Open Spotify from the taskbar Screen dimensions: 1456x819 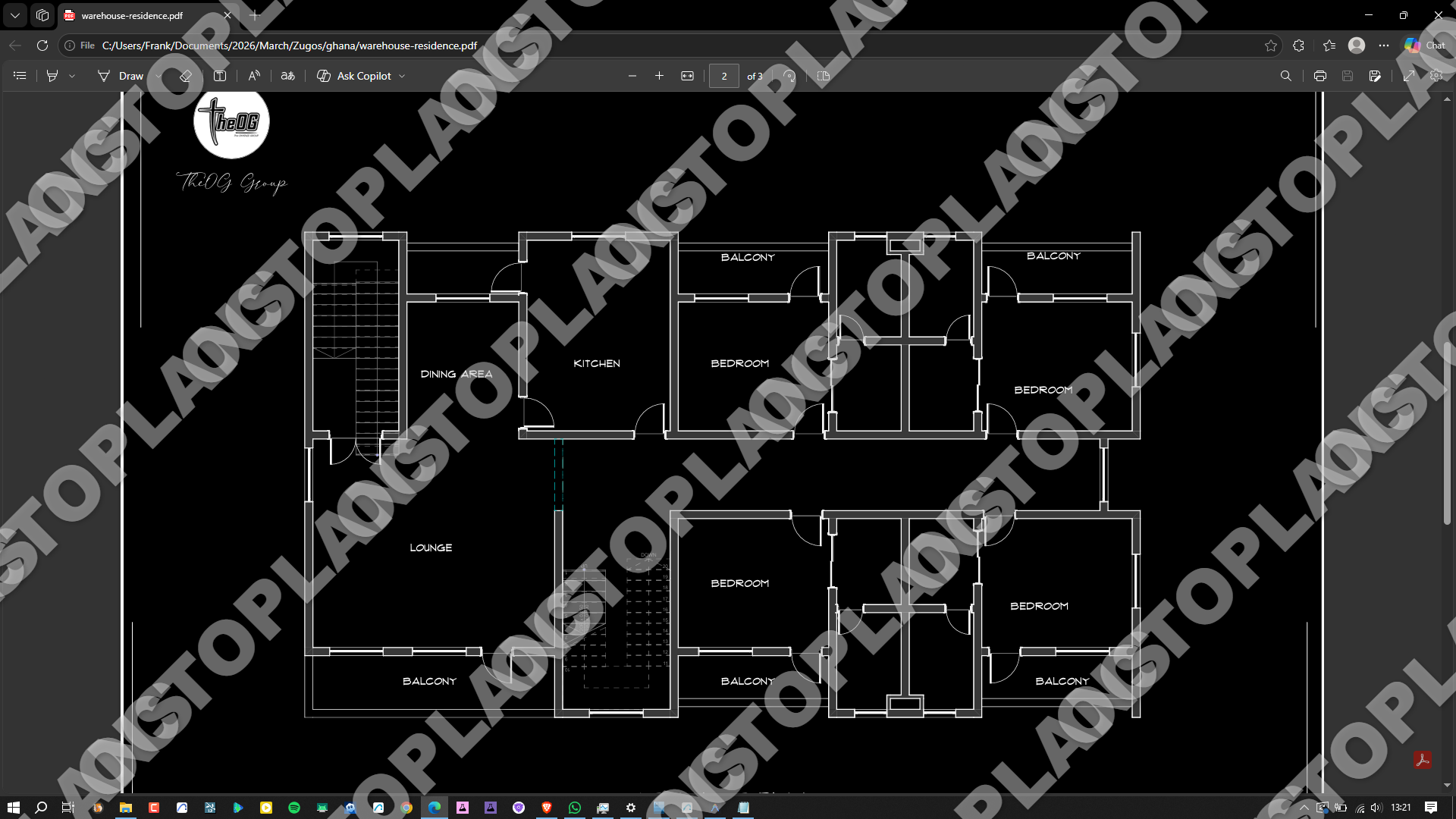pyautogui.click(x=294, y=808)
